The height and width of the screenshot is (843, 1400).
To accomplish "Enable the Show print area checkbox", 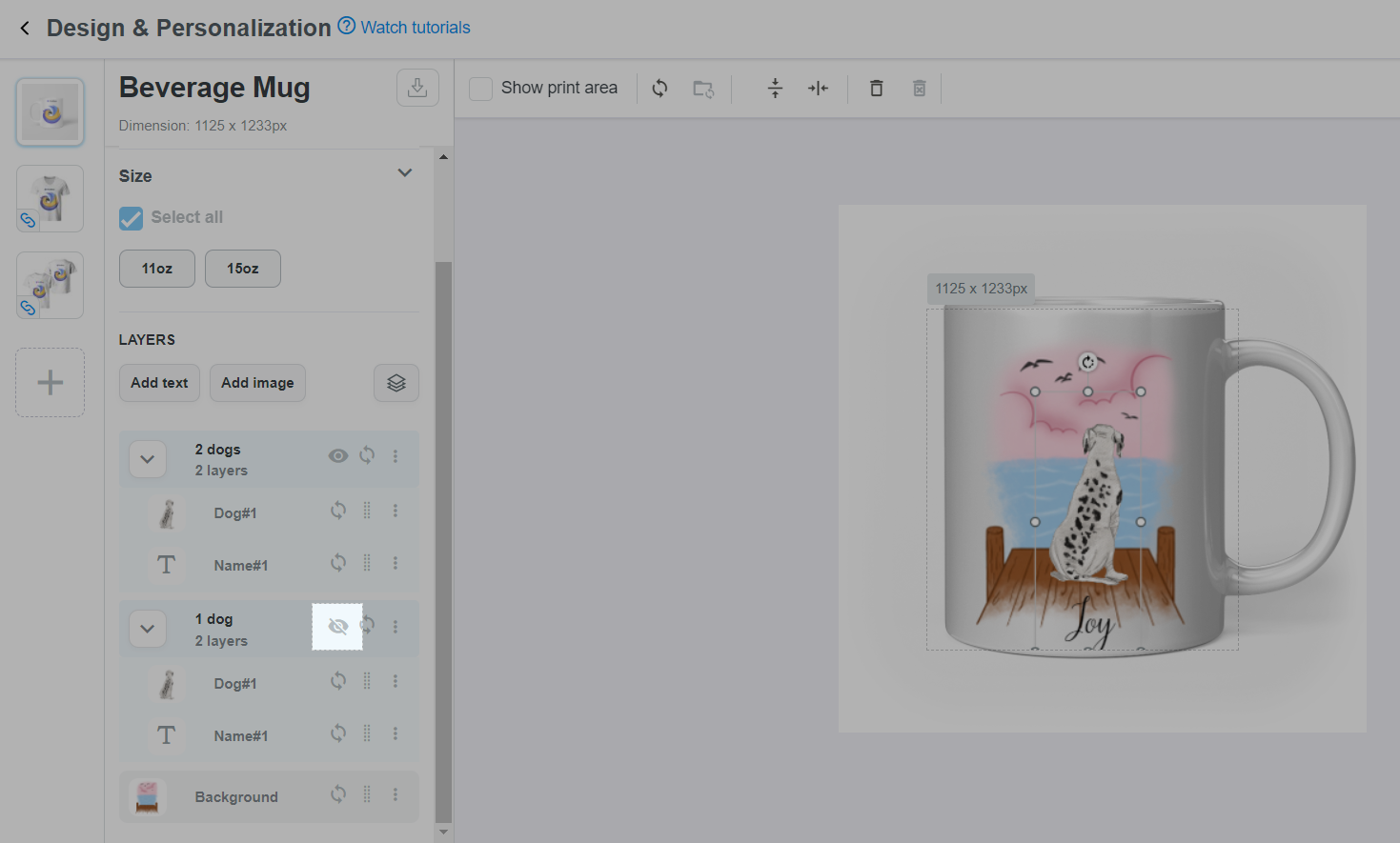I will tap(481, 89).
